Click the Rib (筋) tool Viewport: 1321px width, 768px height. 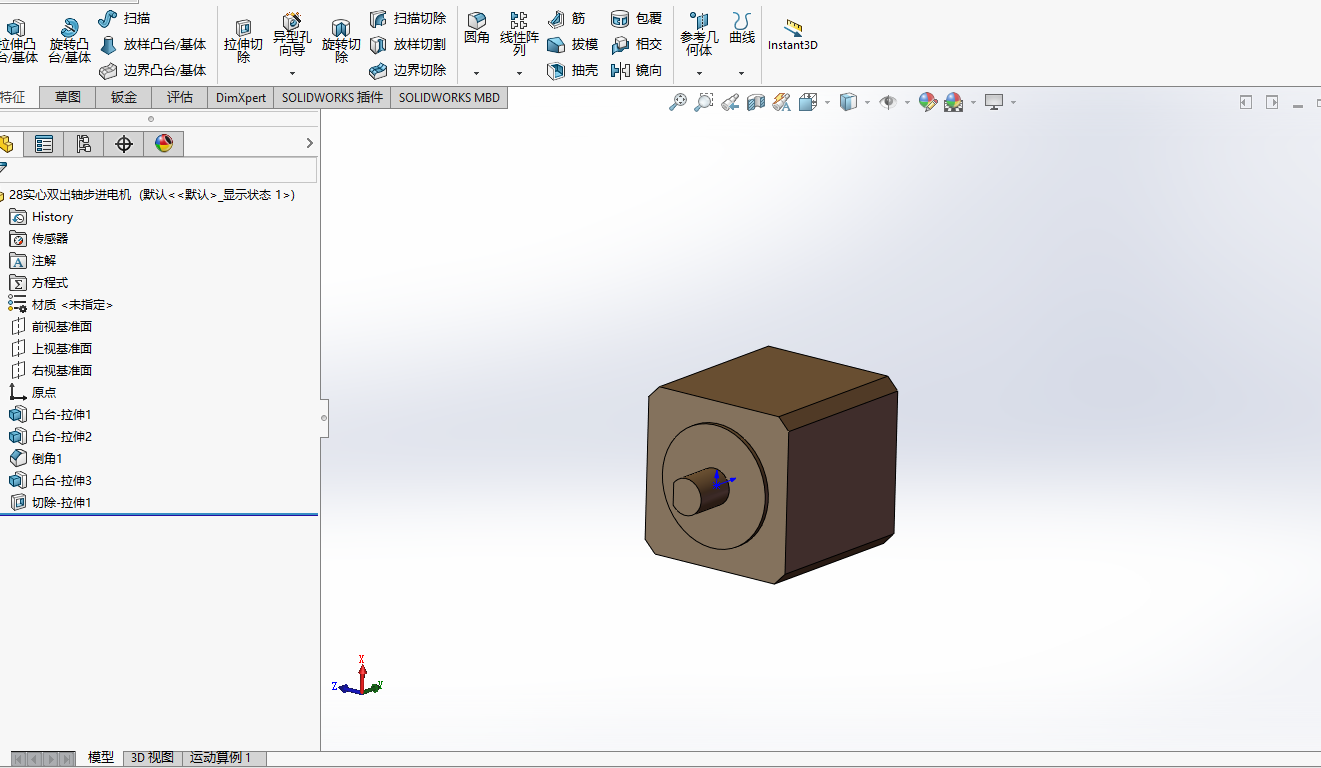567,18
